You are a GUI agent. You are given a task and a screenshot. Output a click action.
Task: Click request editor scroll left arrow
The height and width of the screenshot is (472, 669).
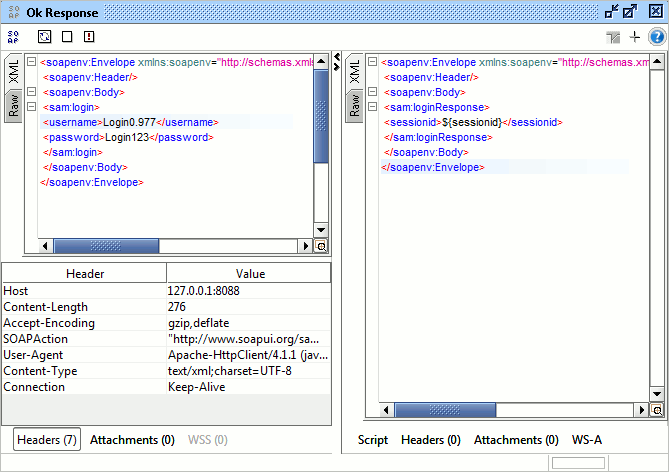coord(46,246)
